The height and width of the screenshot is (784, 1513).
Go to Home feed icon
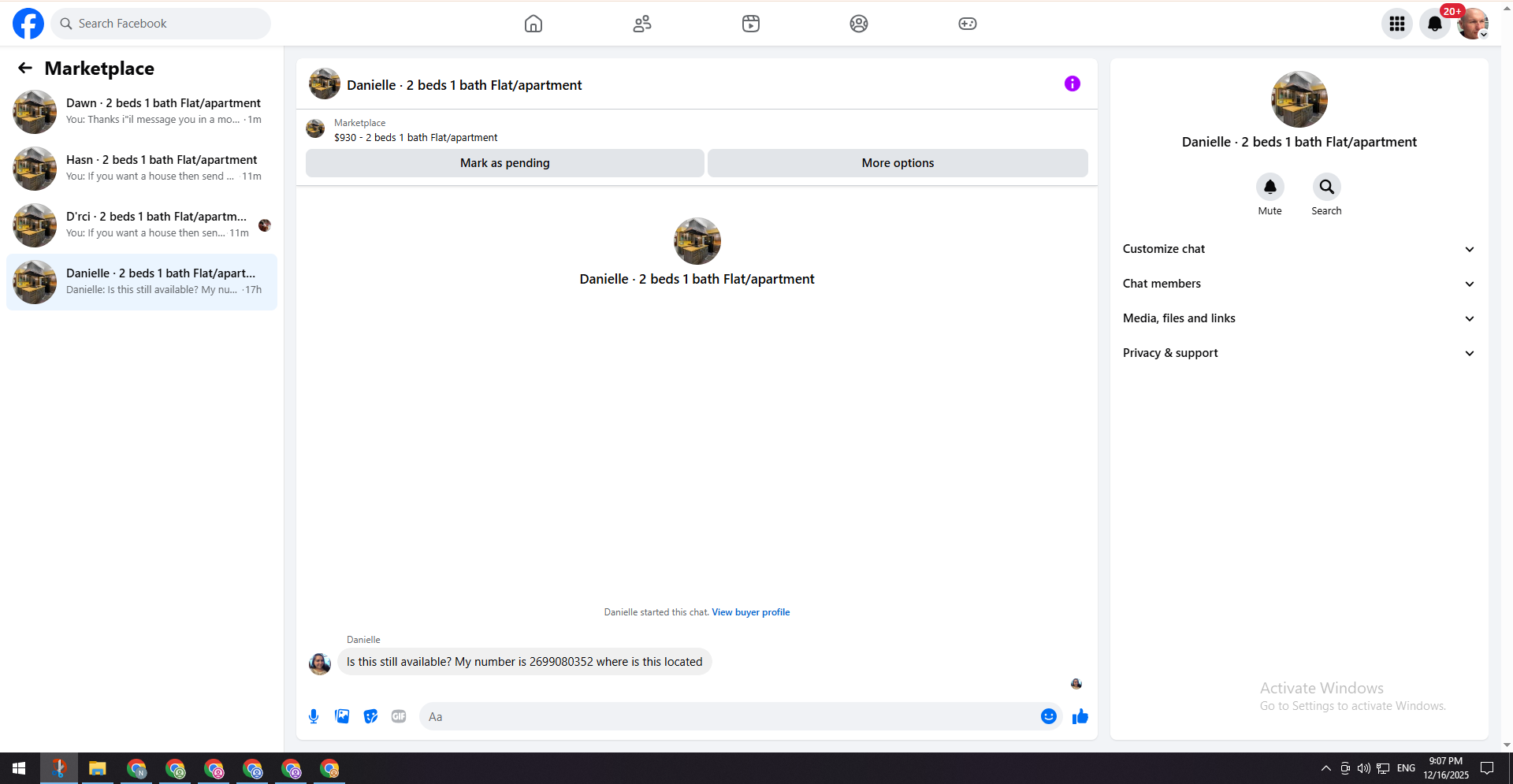[x=533, y=24]
